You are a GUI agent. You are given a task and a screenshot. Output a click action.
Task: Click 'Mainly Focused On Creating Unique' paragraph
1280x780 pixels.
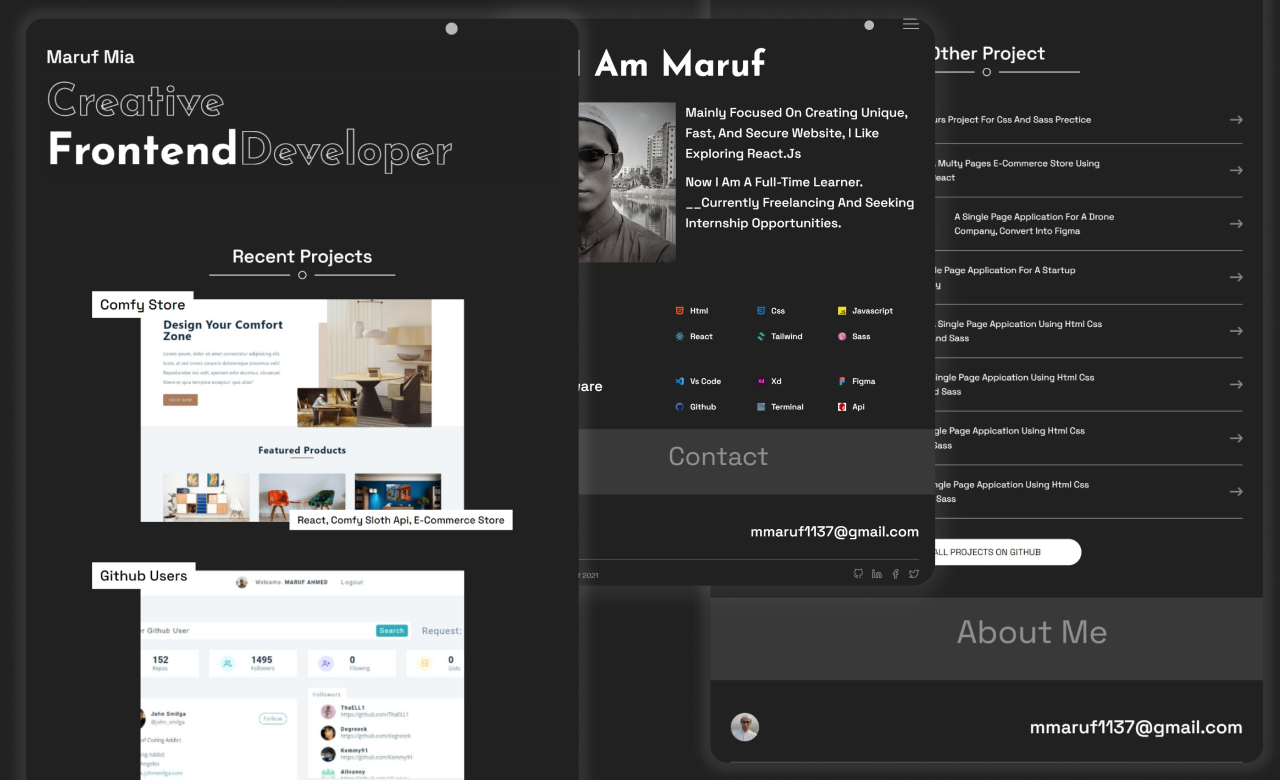coord(797,133)
